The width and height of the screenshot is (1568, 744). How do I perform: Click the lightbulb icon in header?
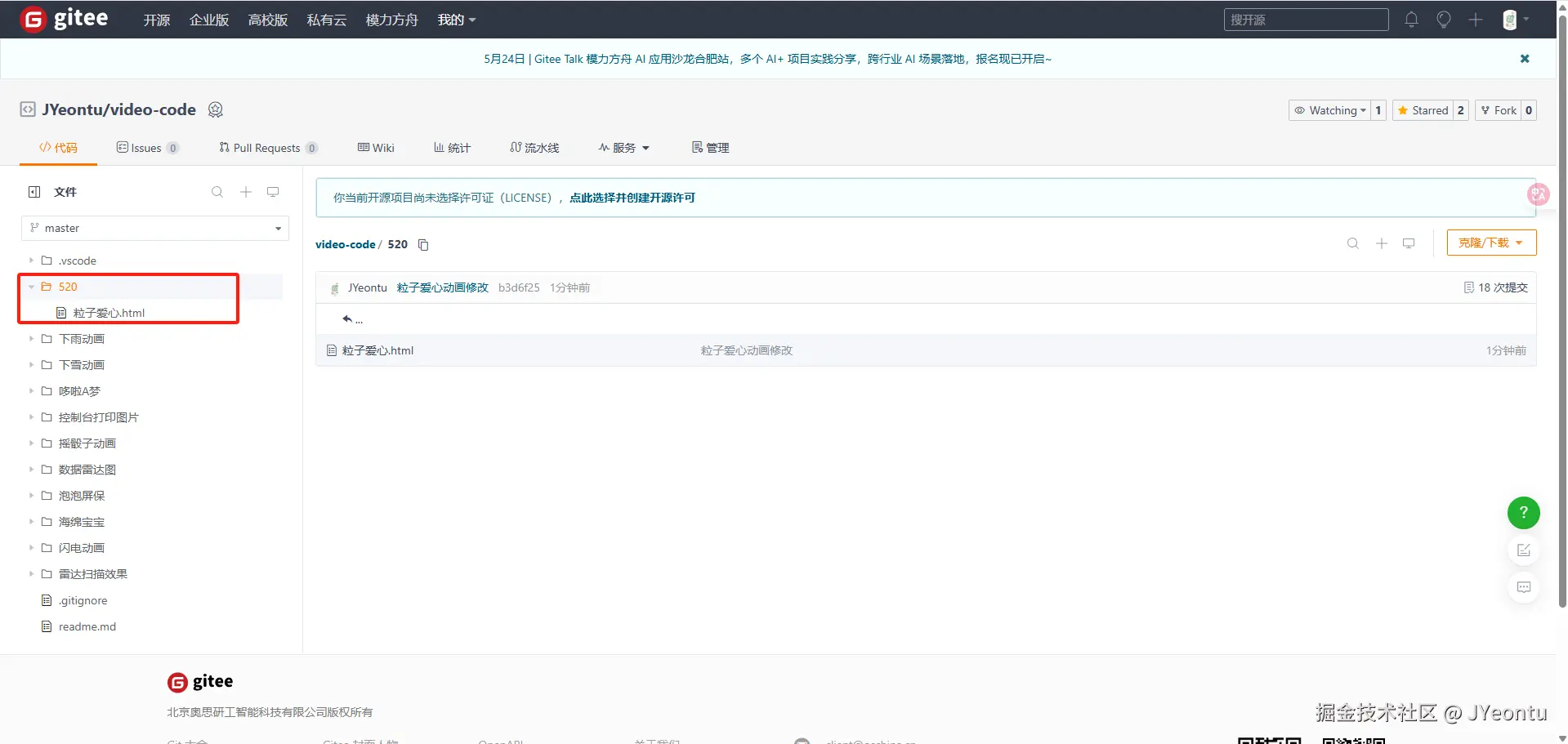[1444, 20]
